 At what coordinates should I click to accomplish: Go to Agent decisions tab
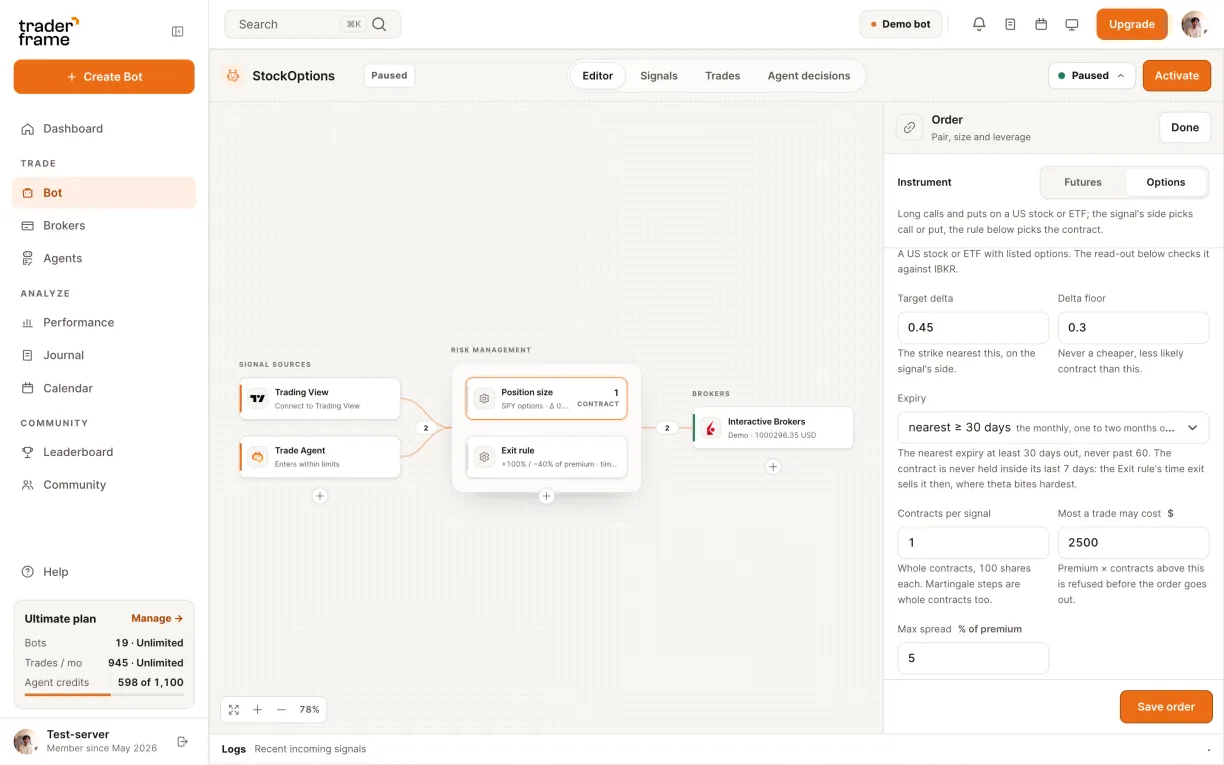coord(809,76)
